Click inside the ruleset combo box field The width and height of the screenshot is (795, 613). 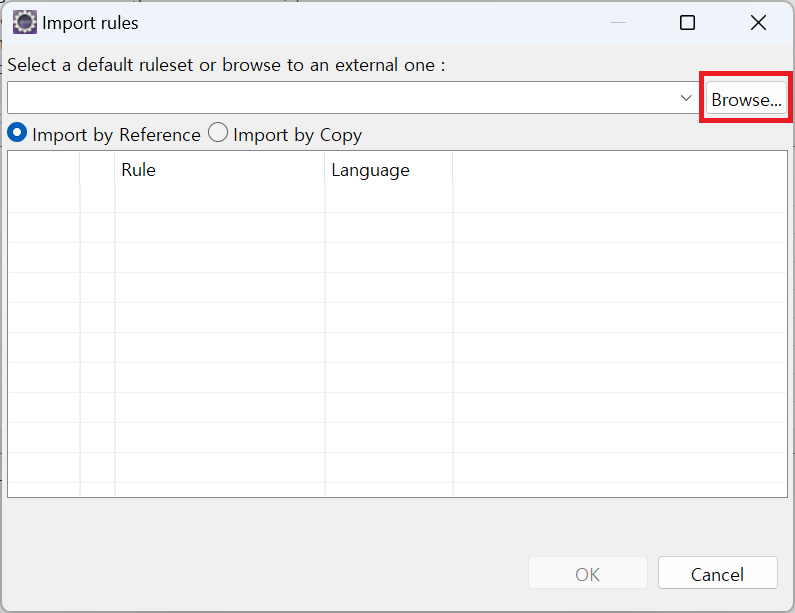click(x=340, y=98)
